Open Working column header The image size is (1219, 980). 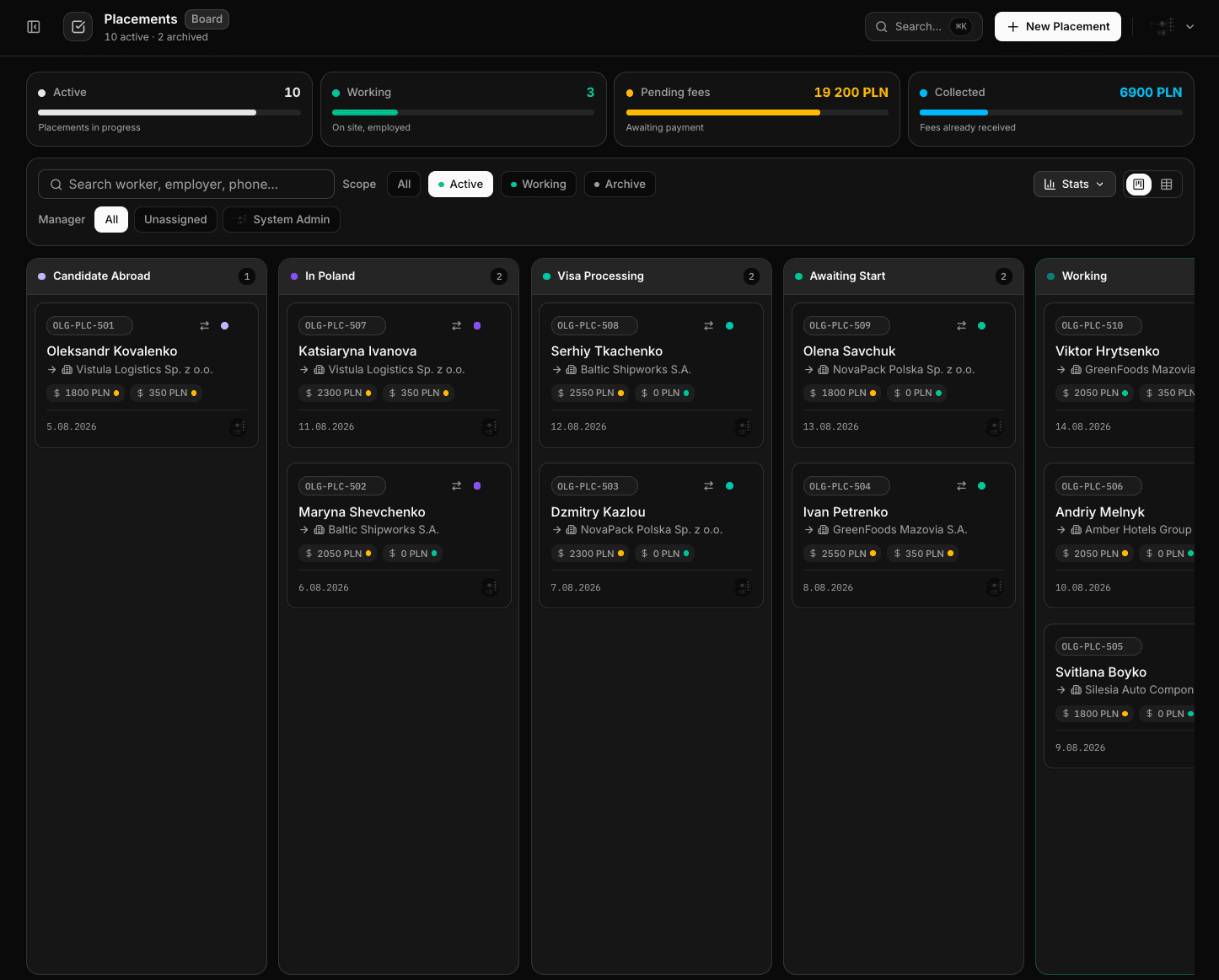tap(1115, 276)
